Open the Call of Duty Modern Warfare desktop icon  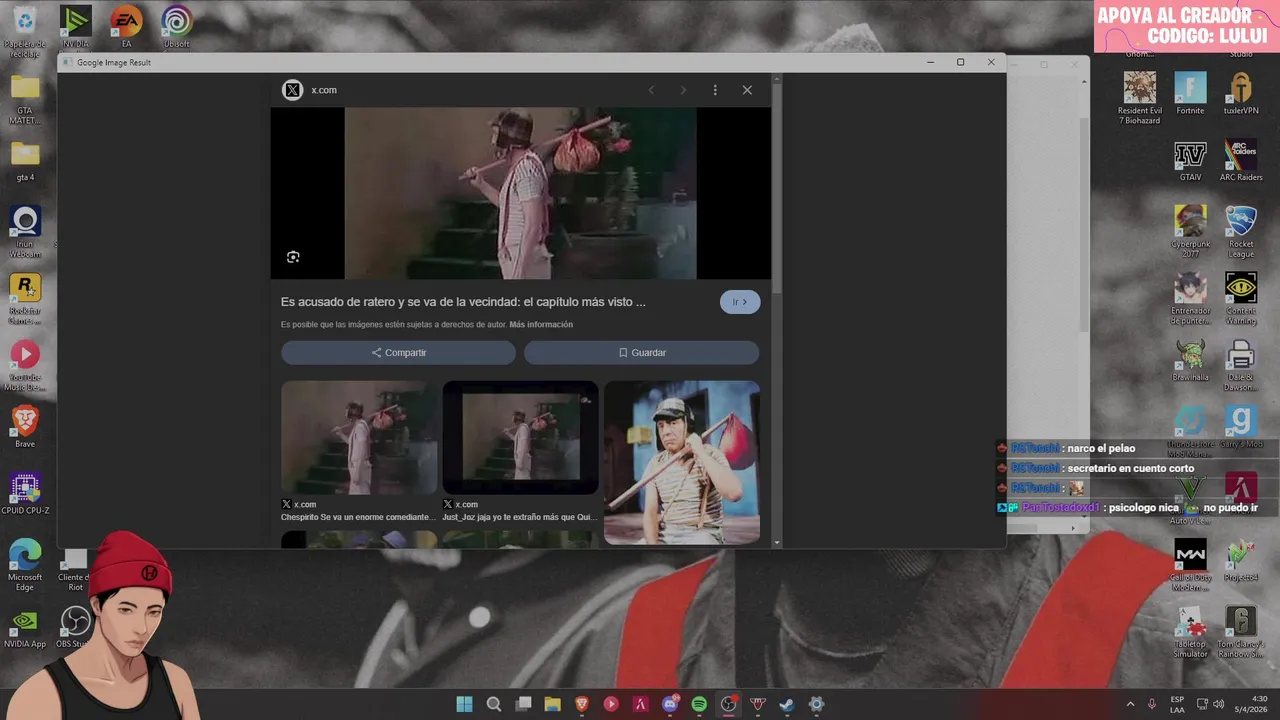click(1190, 566)
